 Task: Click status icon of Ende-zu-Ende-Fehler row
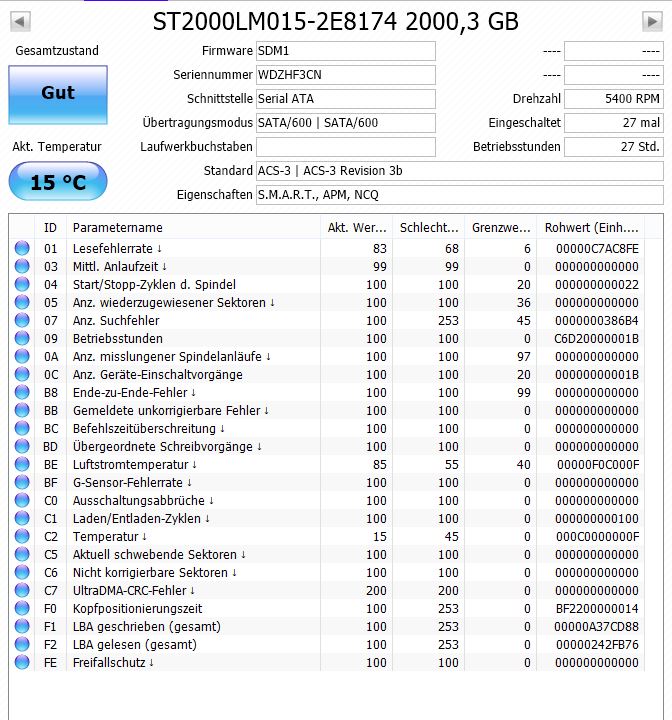tap(22, 392)
